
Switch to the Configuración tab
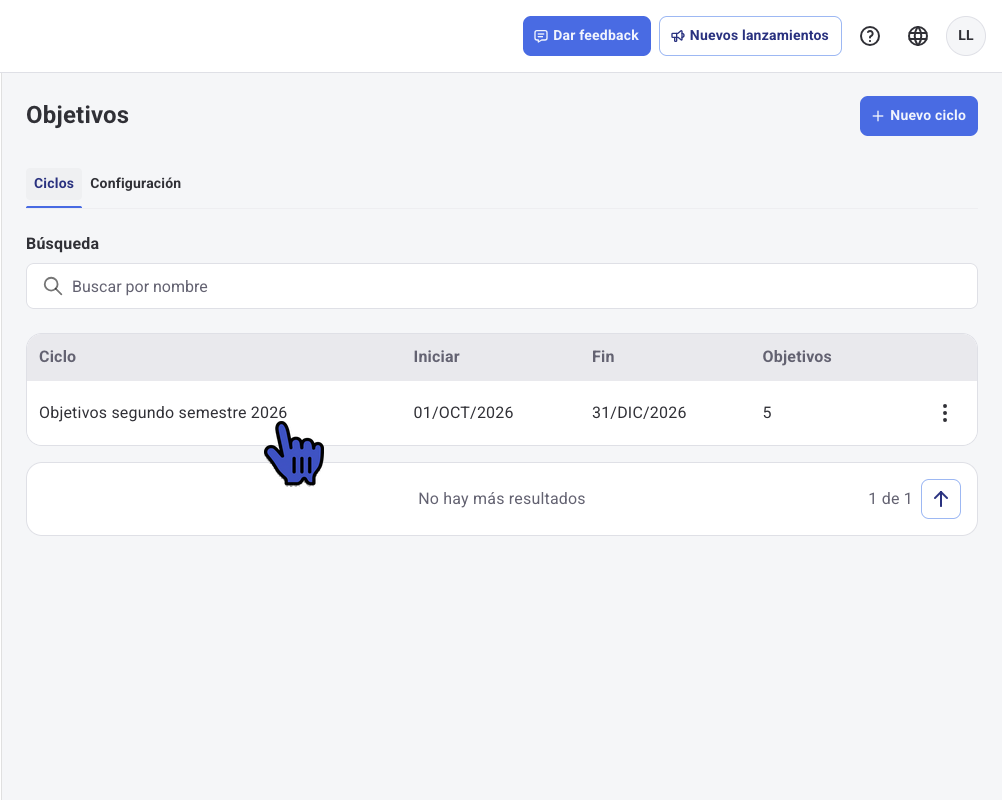[135, 183]
